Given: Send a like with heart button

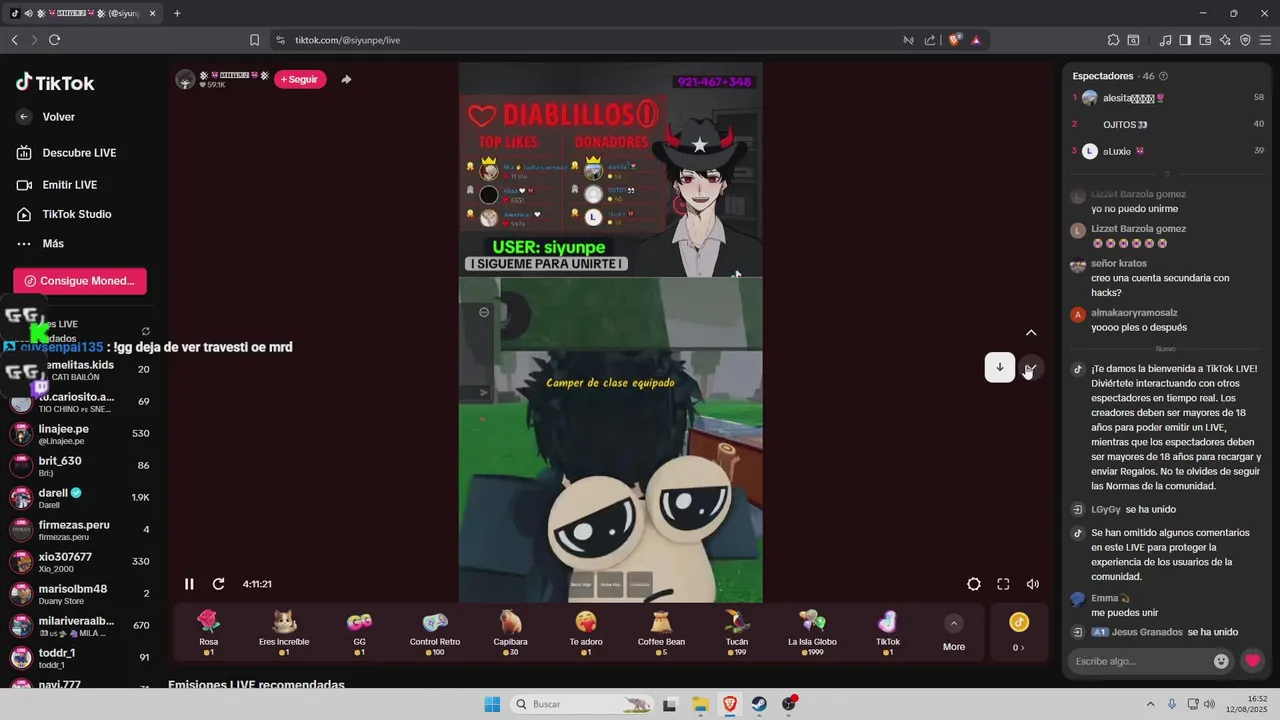Looking at the screenshot, I should (1252, 661).
